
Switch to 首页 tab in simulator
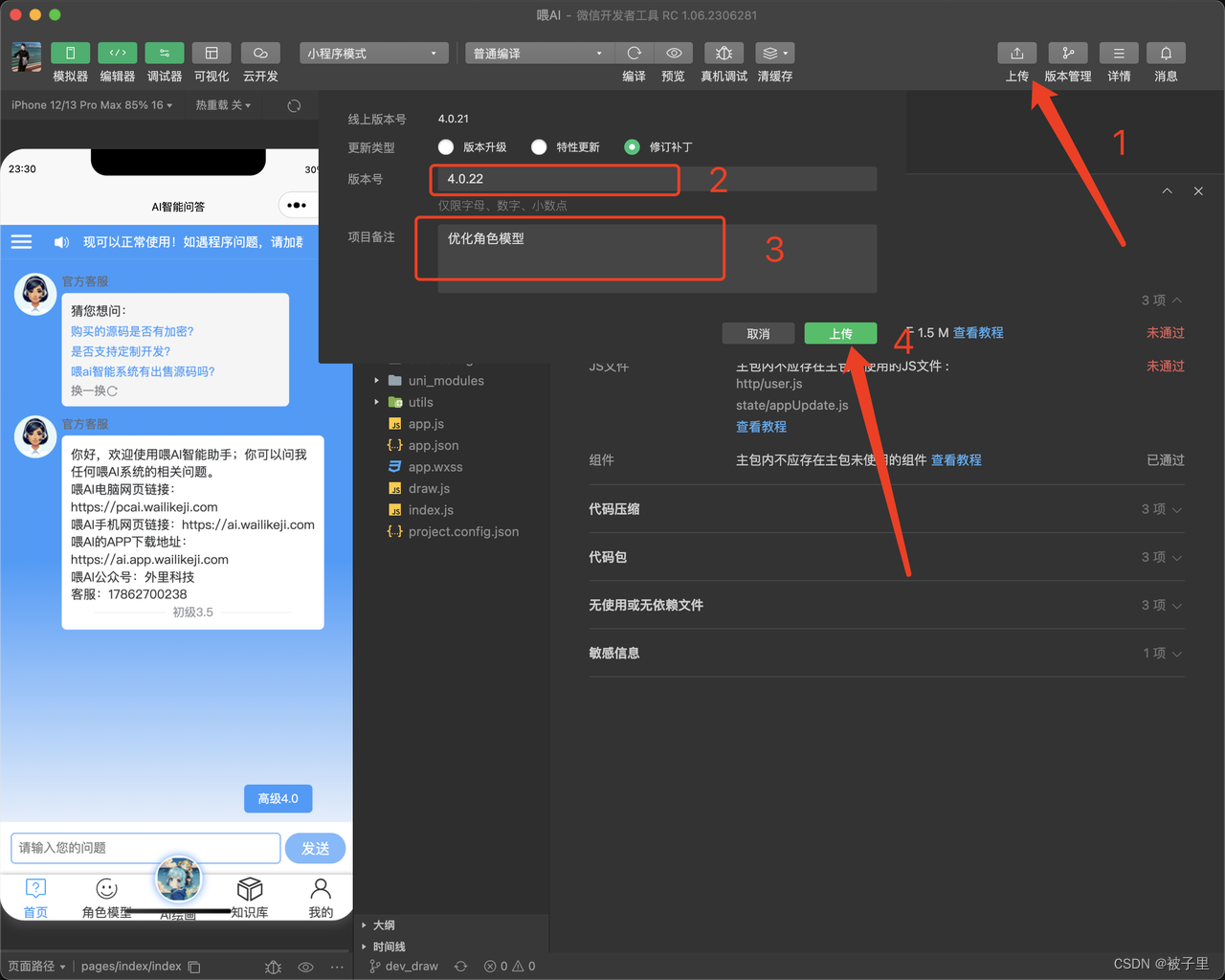pyautogui.click(x=35, y=898)
